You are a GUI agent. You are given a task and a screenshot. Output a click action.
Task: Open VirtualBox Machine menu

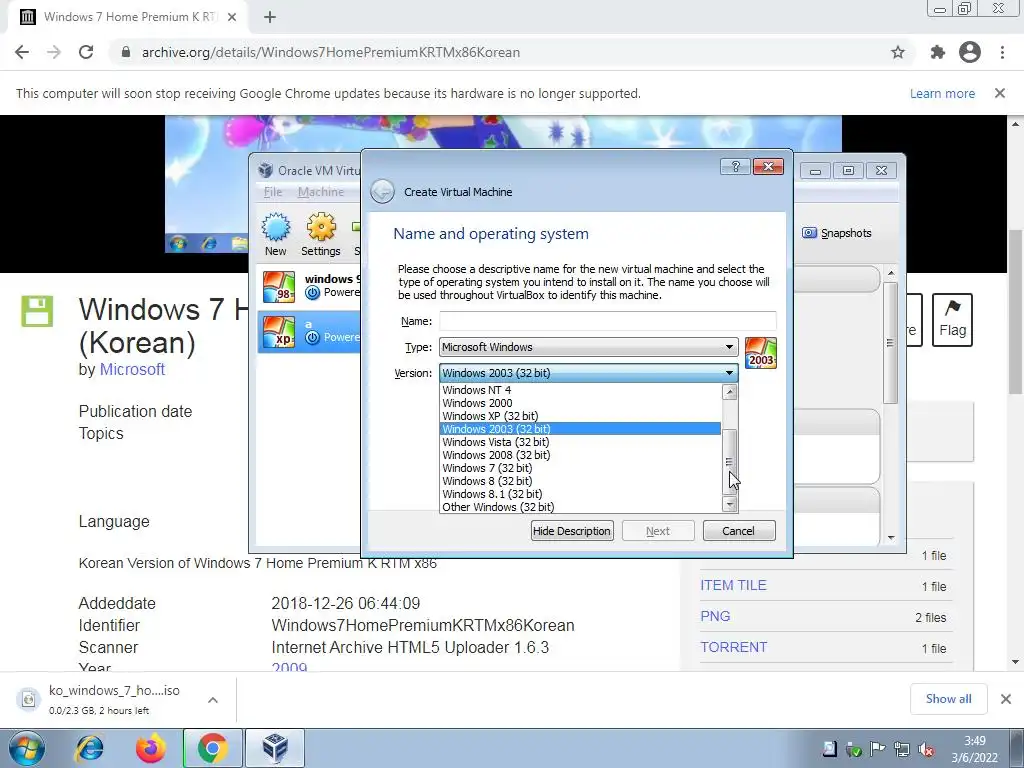(321, 192)
